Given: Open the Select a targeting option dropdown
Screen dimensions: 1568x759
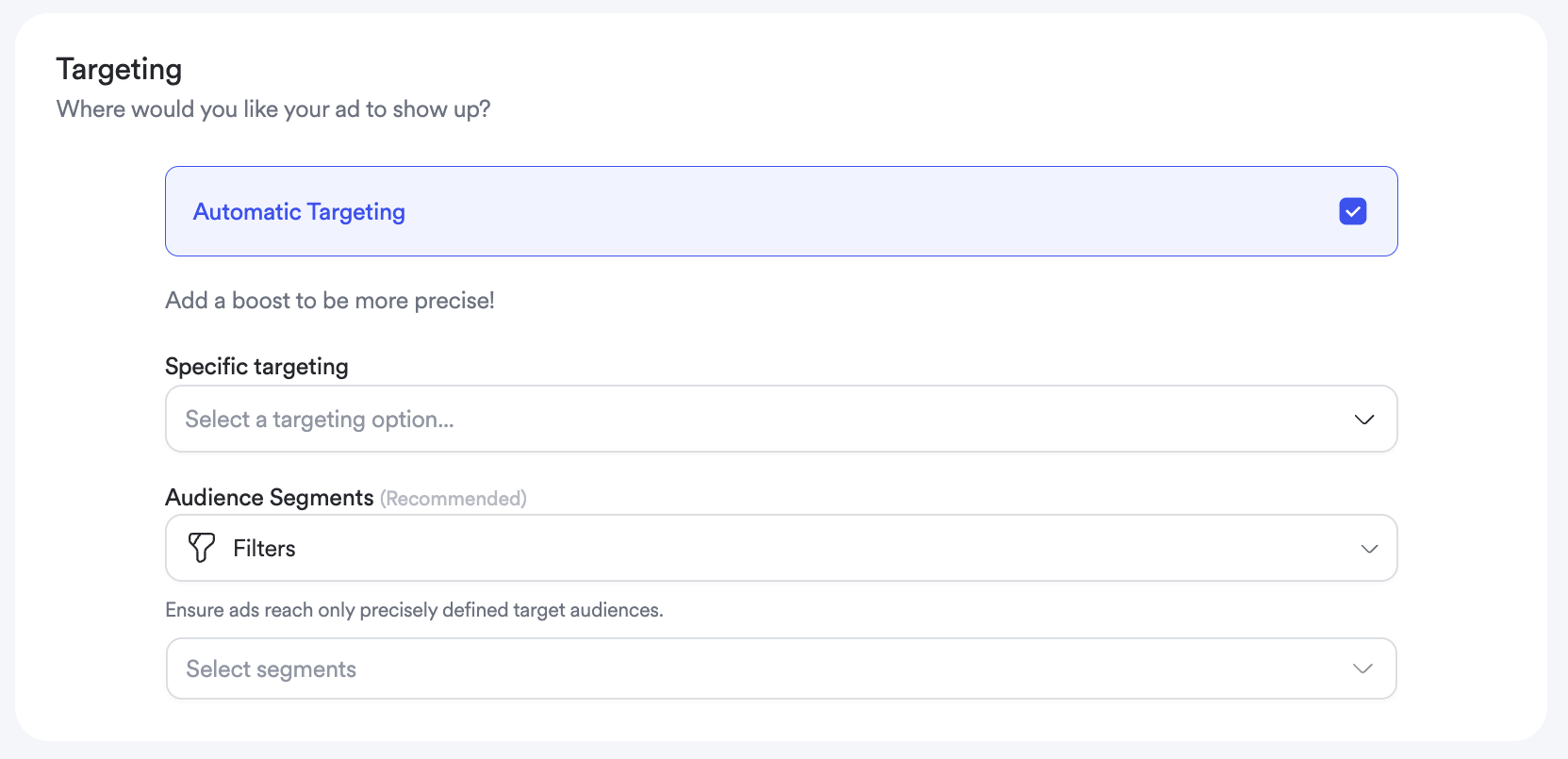Looking at the screenshot, I should 781,419.
